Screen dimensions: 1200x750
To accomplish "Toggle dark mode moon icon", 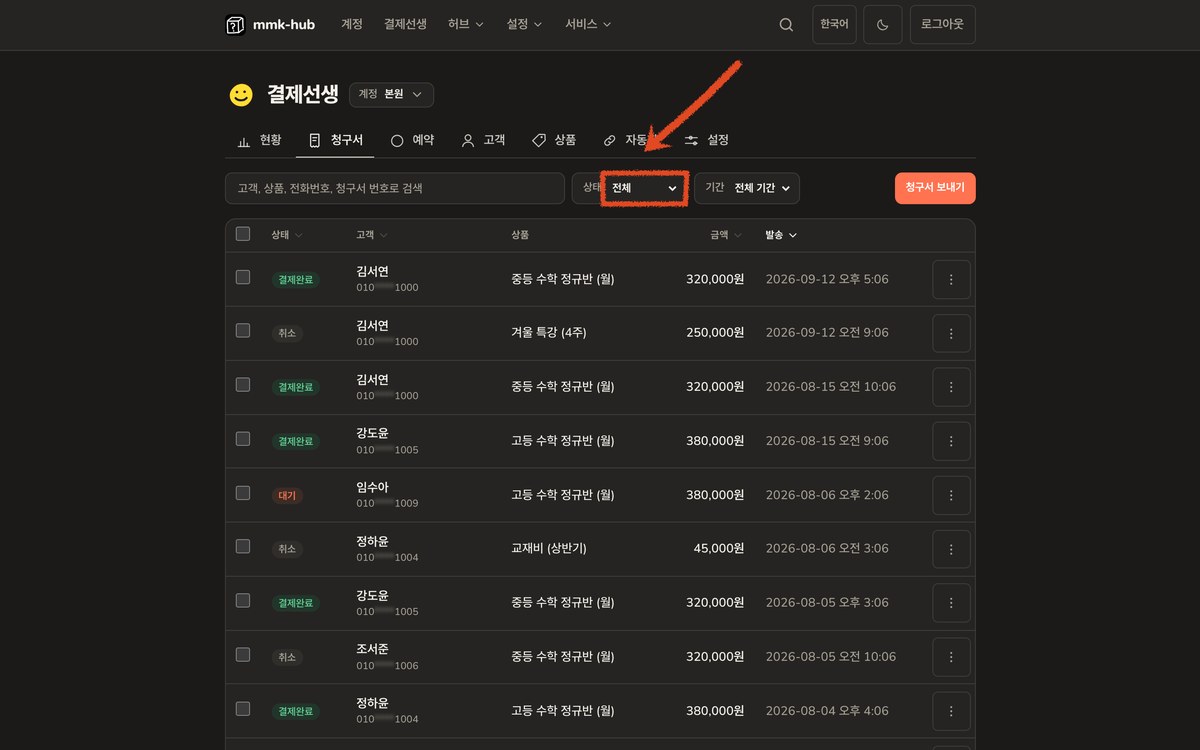I will click(883, 24).
